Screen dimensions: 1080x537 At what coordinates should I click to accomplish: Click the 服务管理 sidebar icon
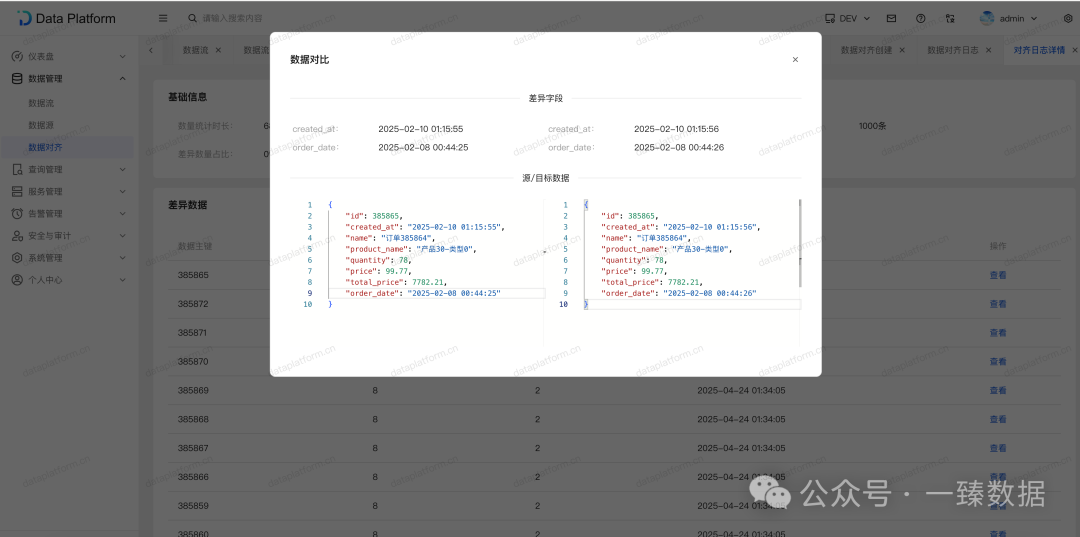coord(17,191)
